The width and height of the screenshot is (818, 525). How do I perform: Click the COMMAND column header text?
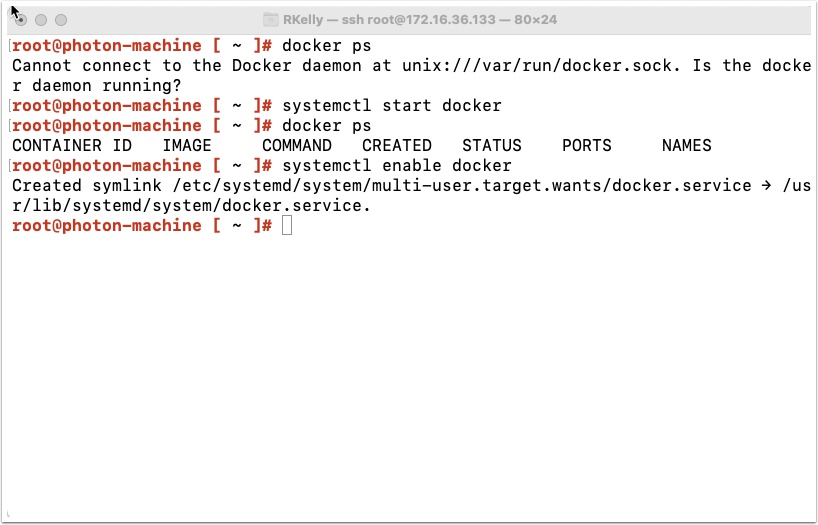coord(297,145)
